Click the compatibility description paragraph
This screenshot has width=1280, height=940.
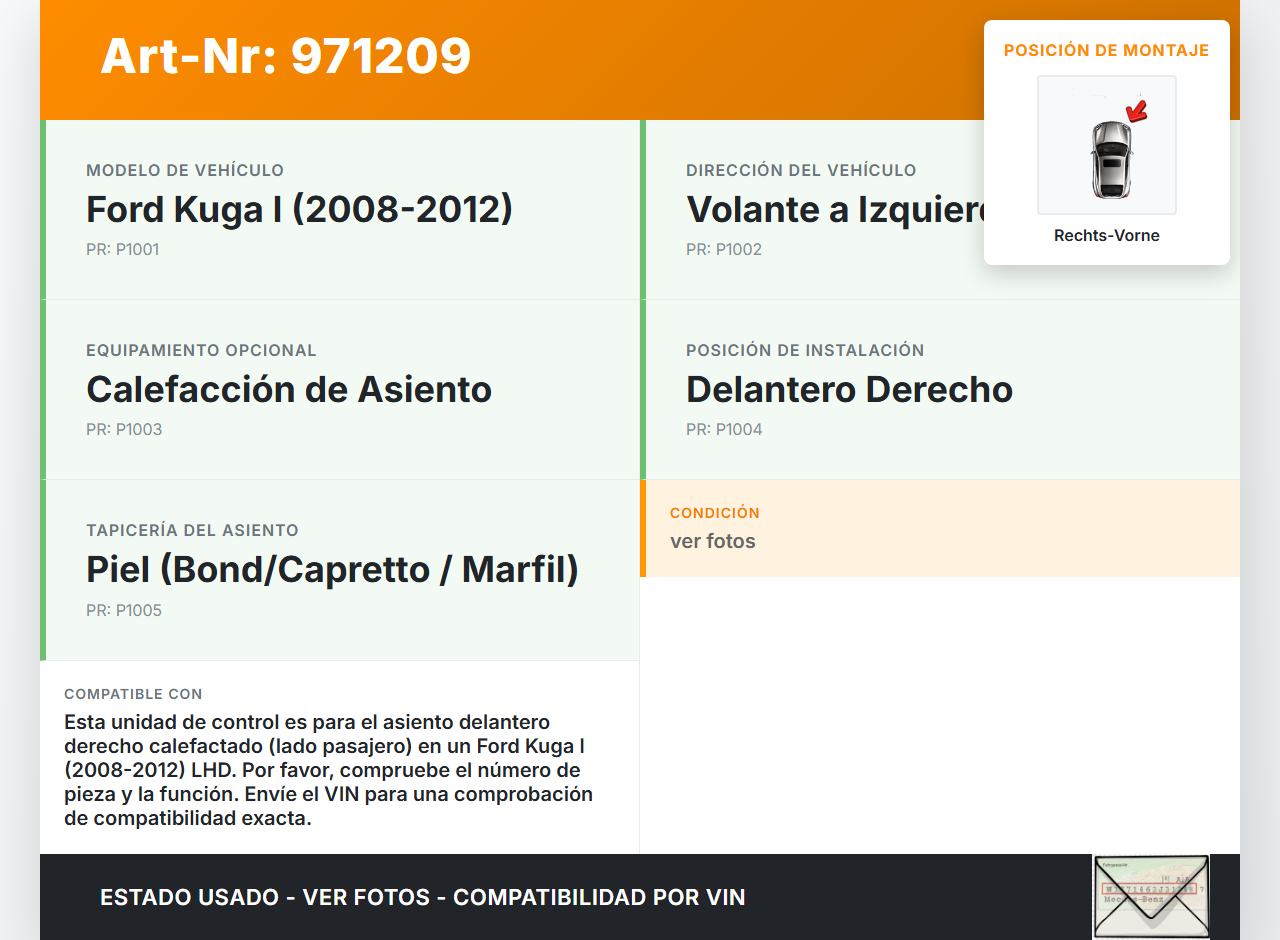click(x=329, y=770)
